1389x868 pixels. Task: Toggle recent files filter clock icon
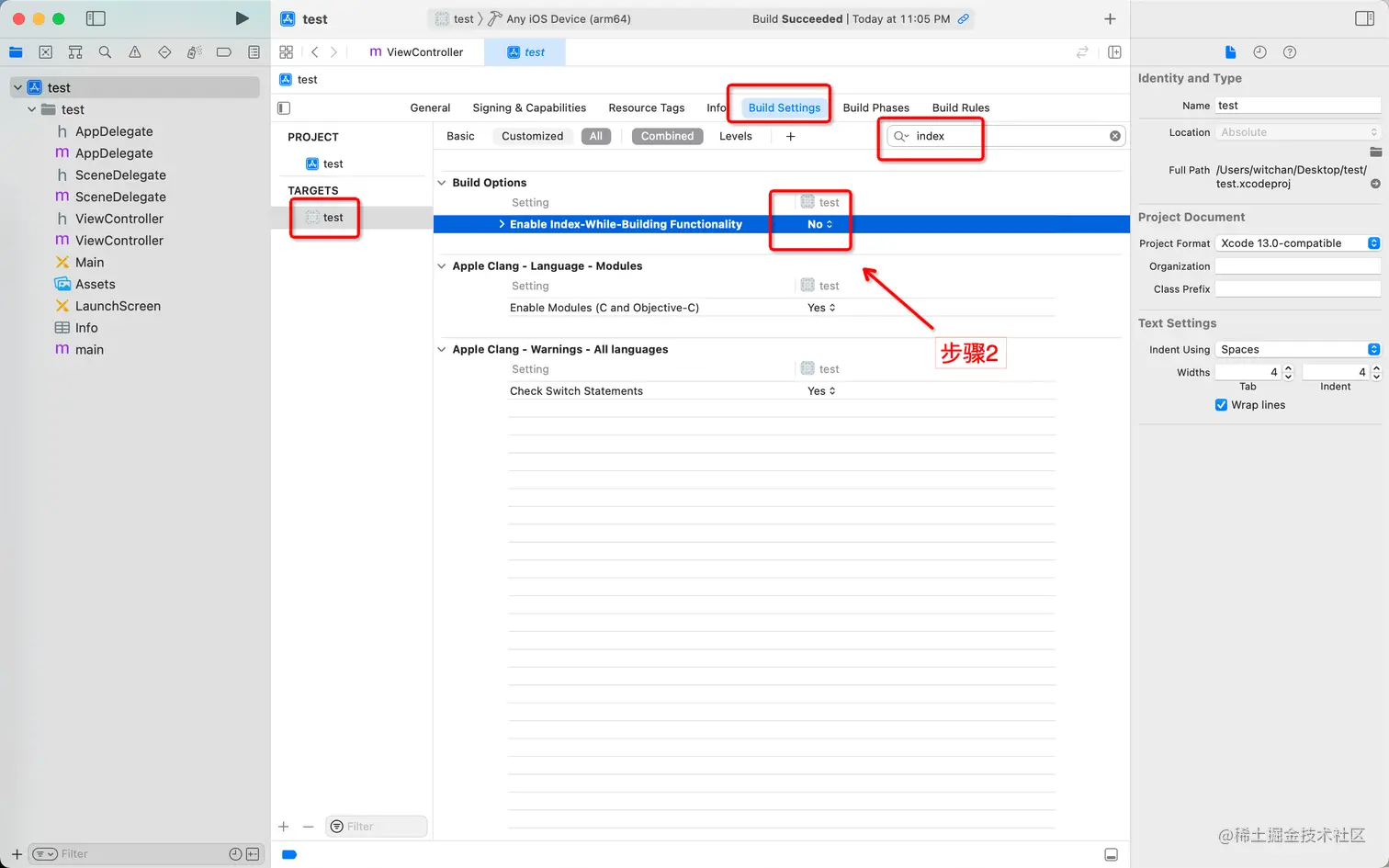[x=235, y=854]
